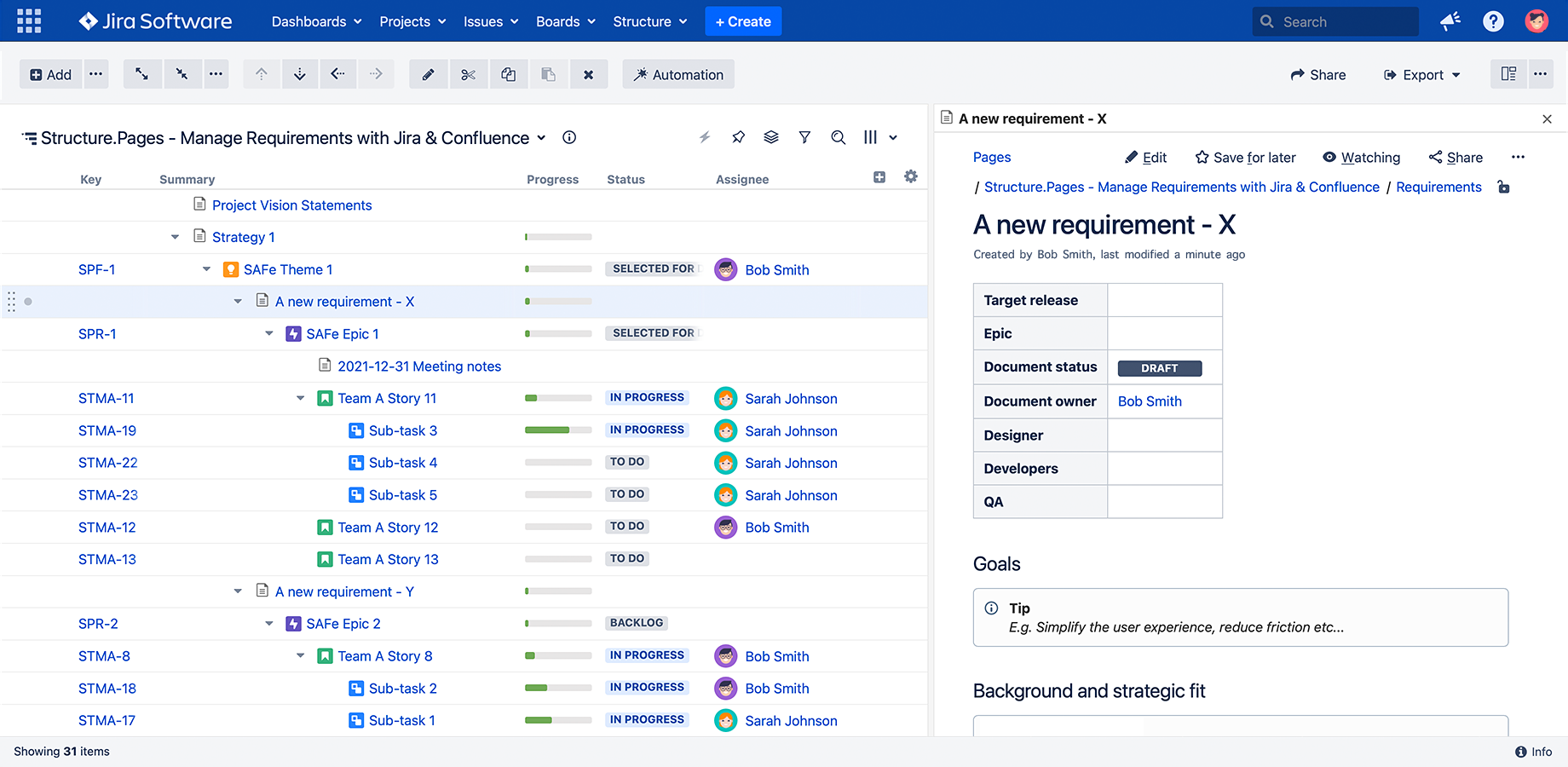Move item up with the up arrow
The height and width of the screenshot is (767, 1568).
click(x=262, y=74)
